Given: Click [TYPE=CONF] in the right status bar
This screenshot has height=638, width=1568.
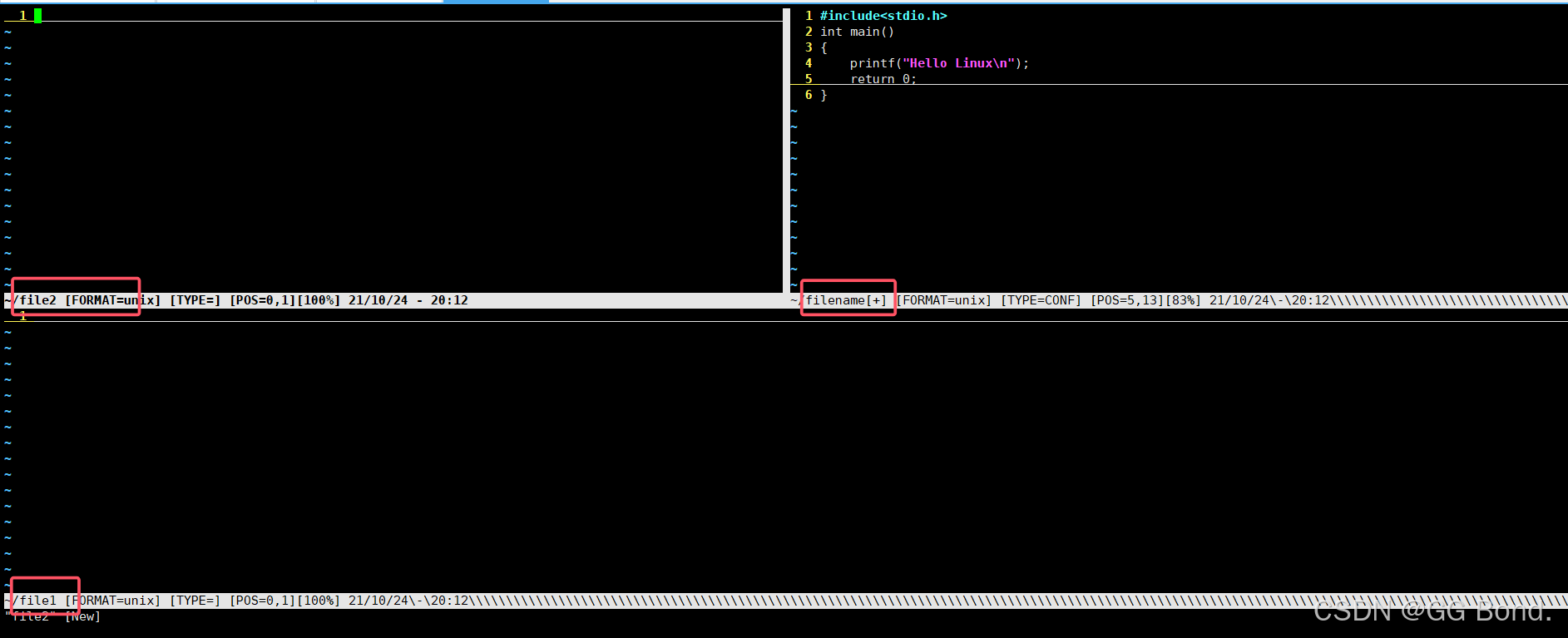Looking at the screenshot, I should point(1041,300).
